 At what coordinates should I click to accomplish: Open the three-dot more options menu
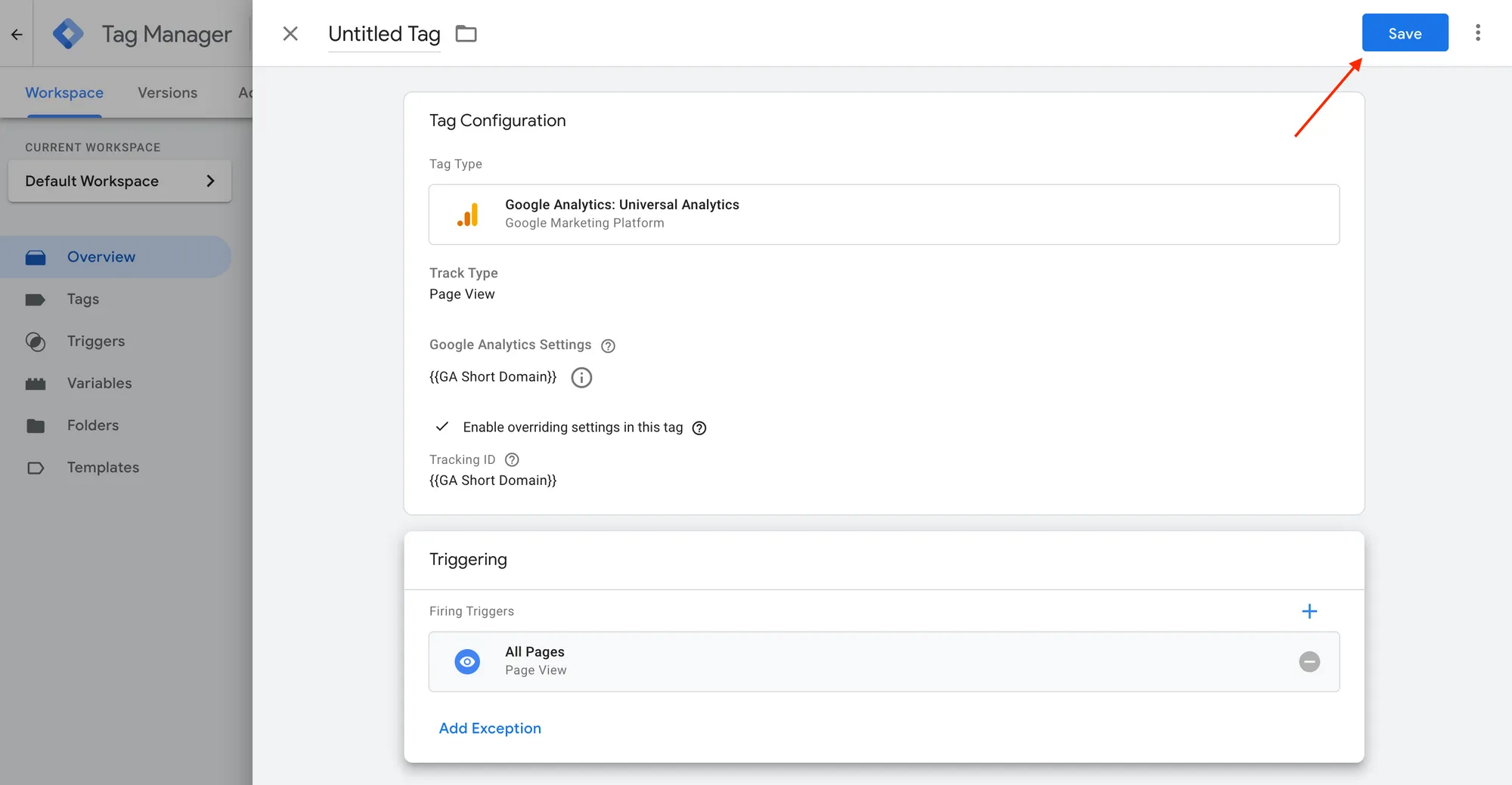coord(1478,32)
